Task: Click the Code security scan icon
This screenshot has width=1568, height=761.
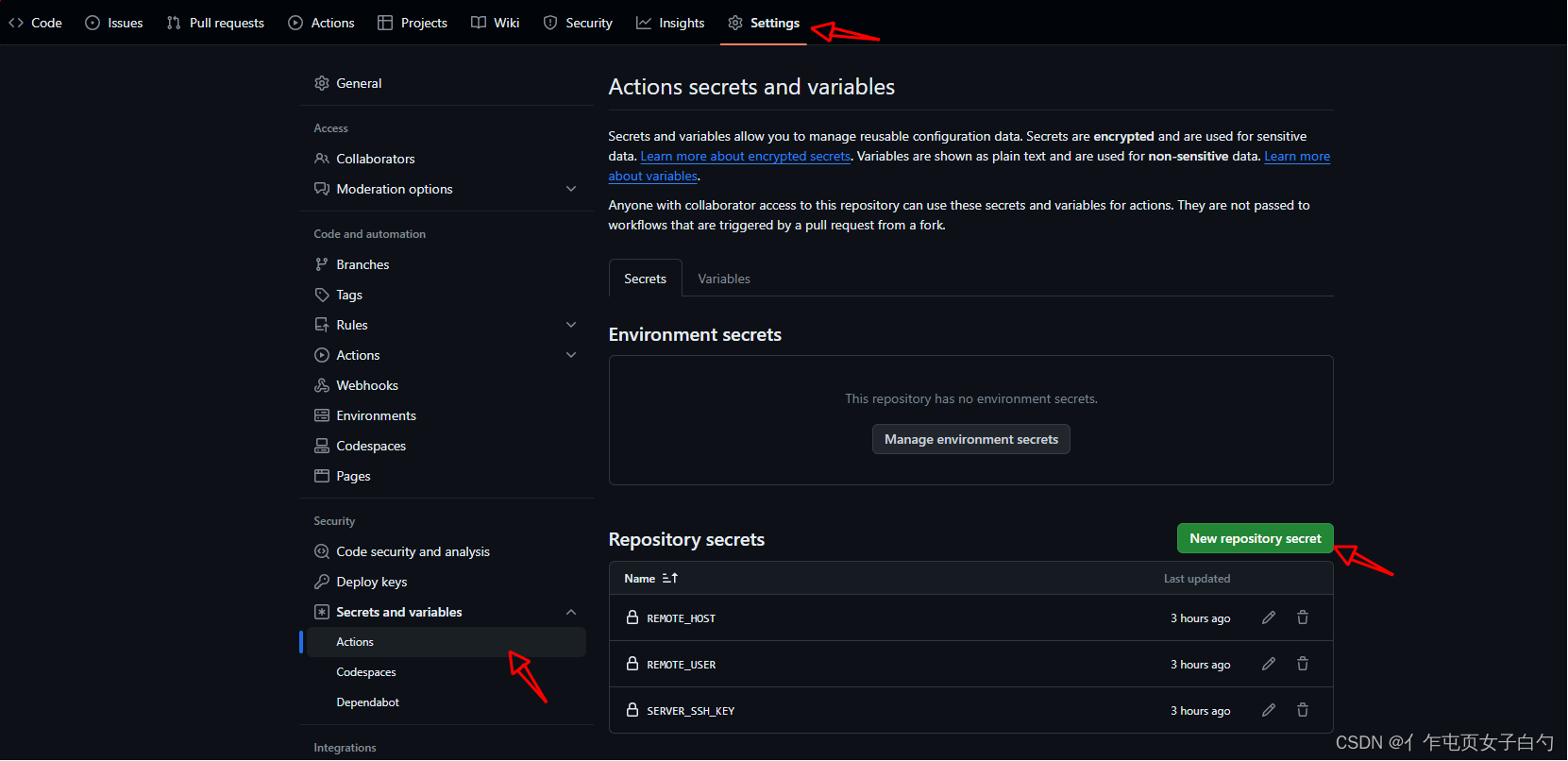Action: click(x=322, y=551)
